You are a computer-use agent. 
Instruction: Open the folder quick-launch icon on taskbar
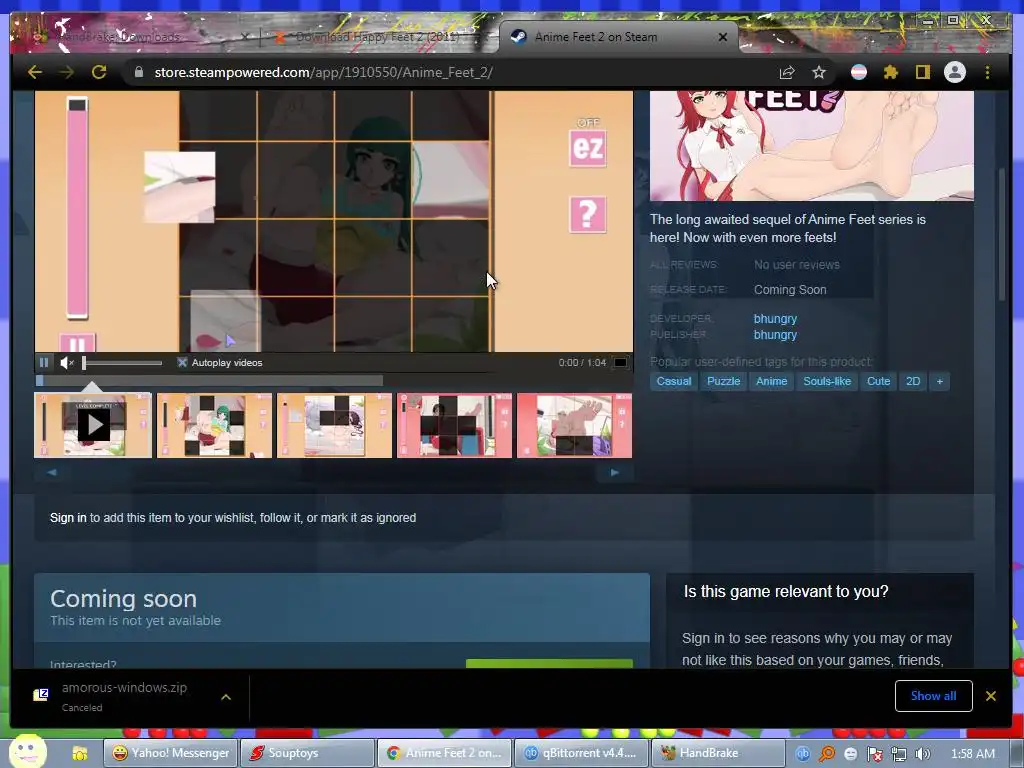coord(80,754)
